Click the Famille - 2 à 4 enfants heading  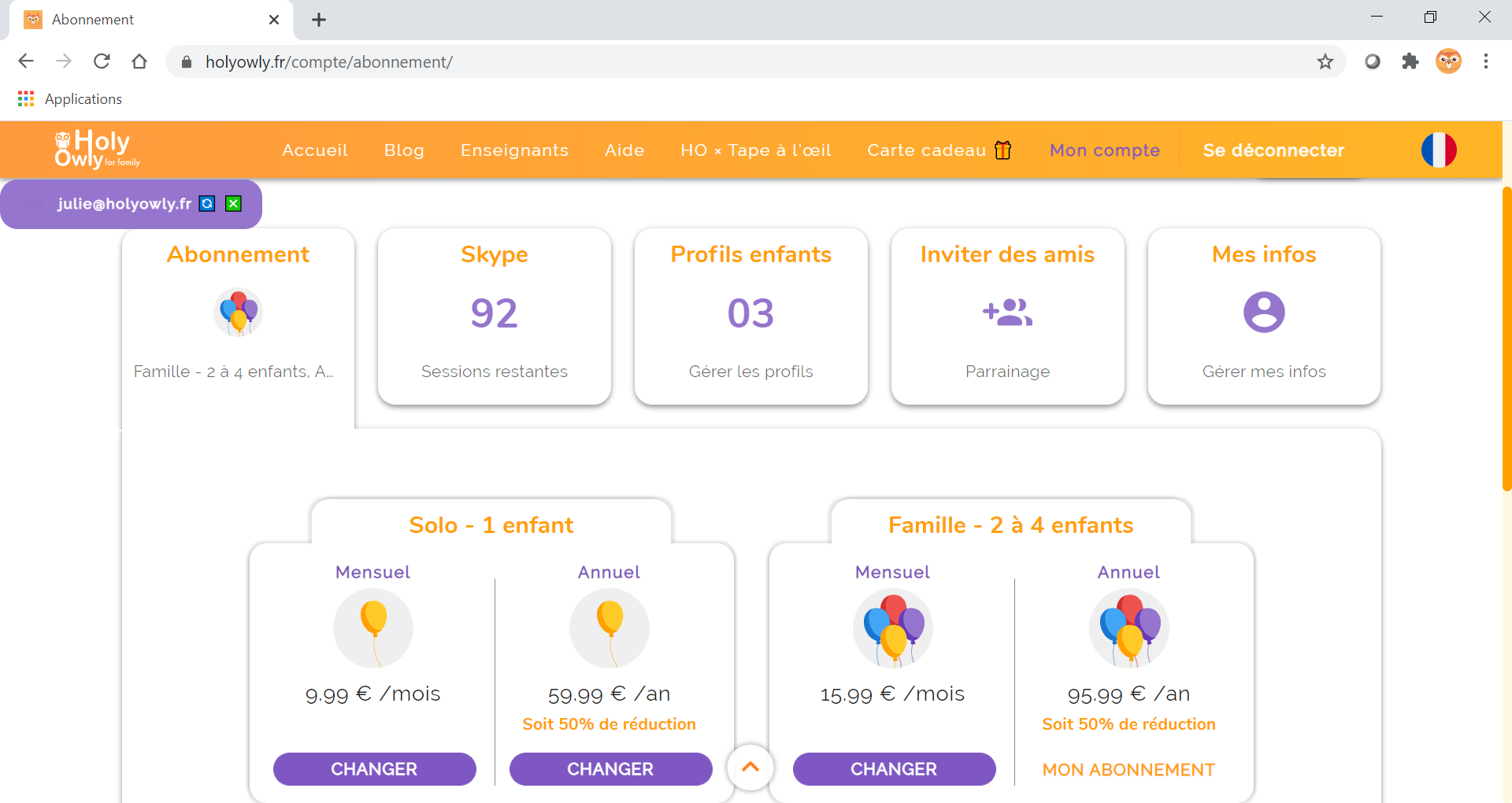(x=1011, y=525)
